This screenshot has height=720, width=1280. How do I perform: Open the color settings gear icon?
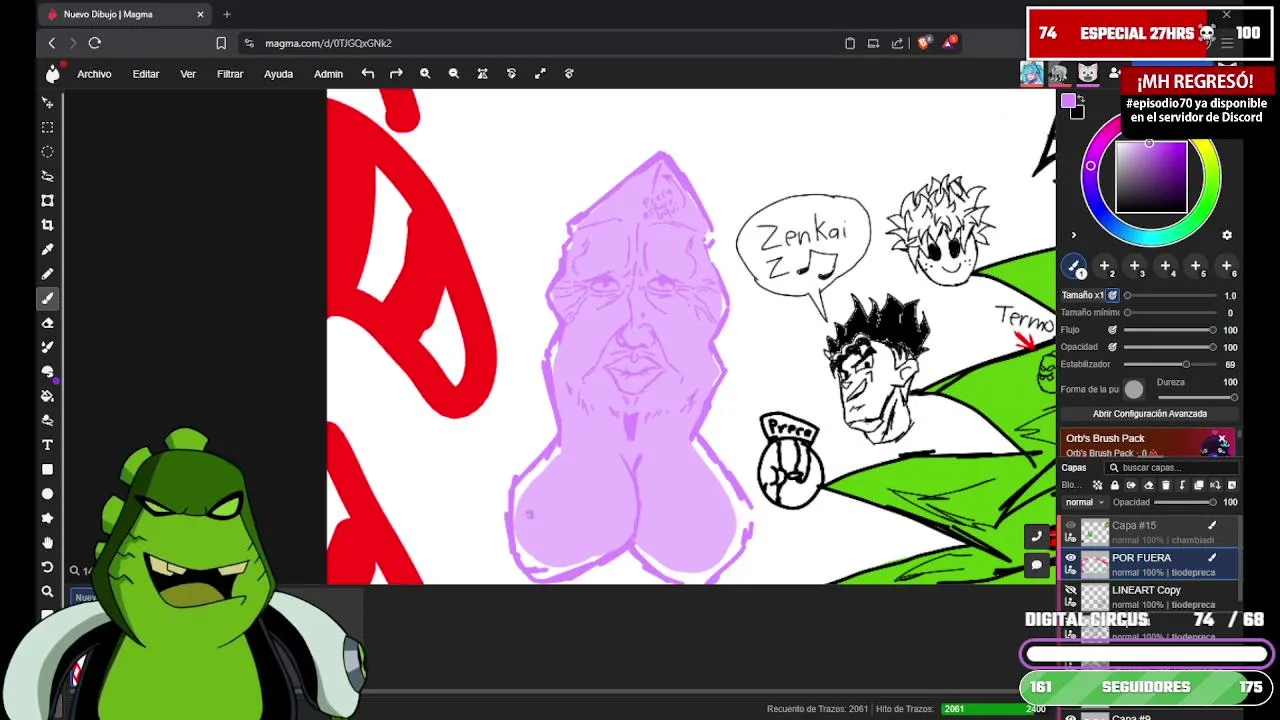pyautogui.click(x=1227, y=235)
